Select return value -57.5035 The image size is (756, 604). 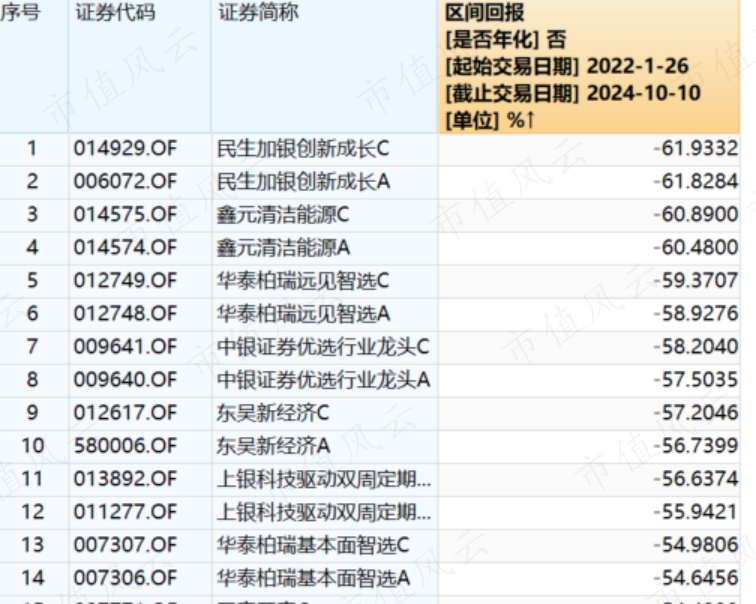[696, 379]
